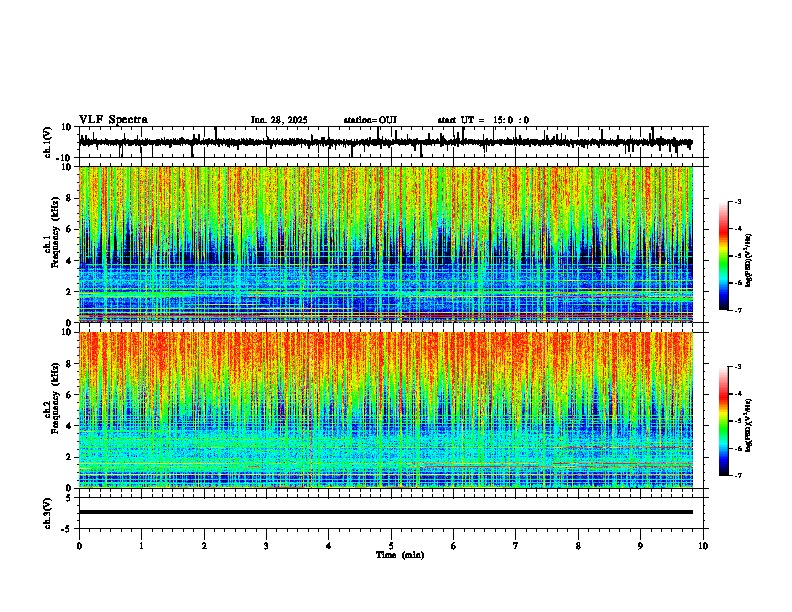Click time axis tick label "7"
This screenshot has height=612, width=792.
516,546
